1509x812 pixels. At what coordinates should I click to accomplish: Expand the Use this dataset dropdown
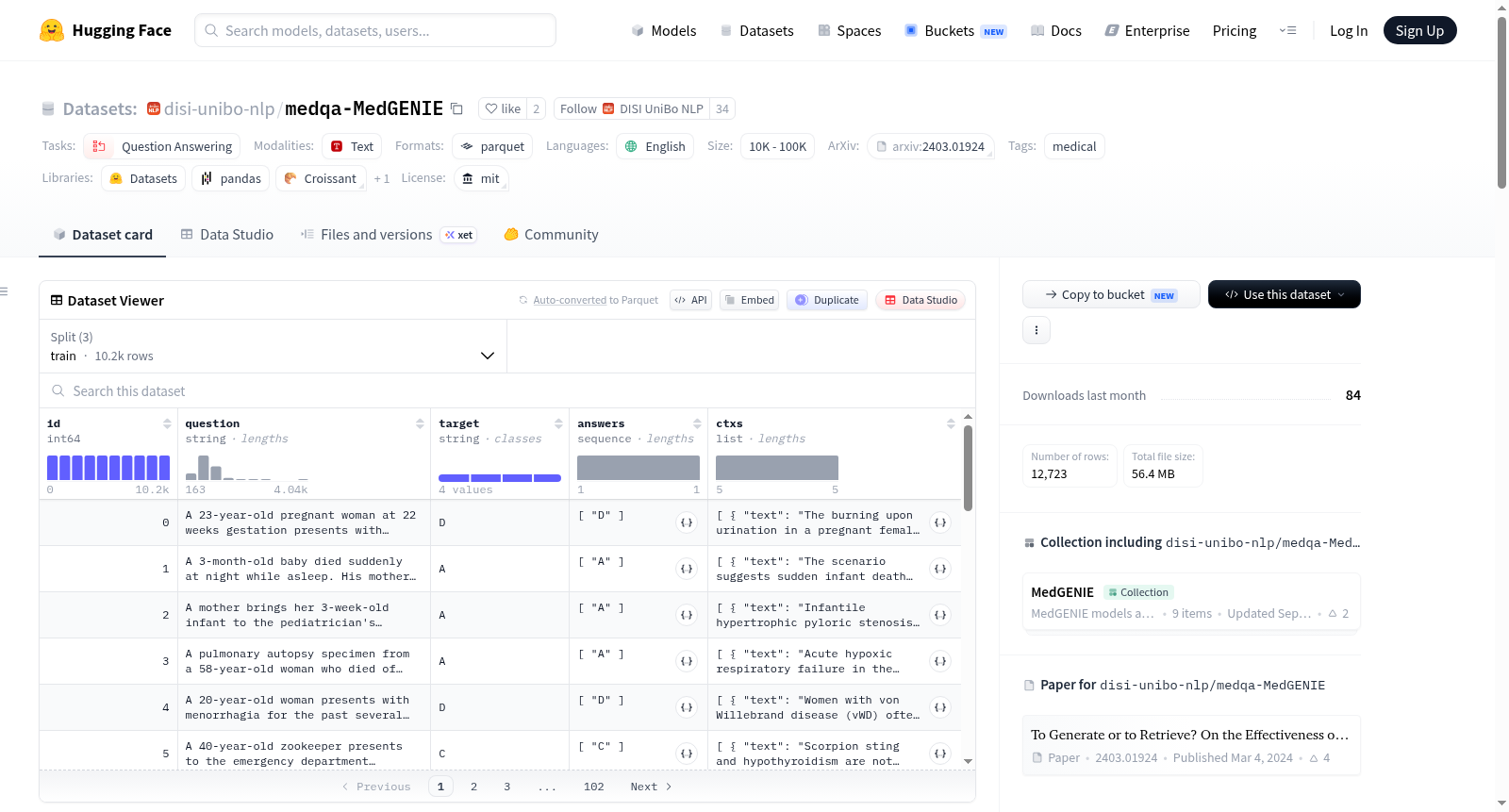1285,294
